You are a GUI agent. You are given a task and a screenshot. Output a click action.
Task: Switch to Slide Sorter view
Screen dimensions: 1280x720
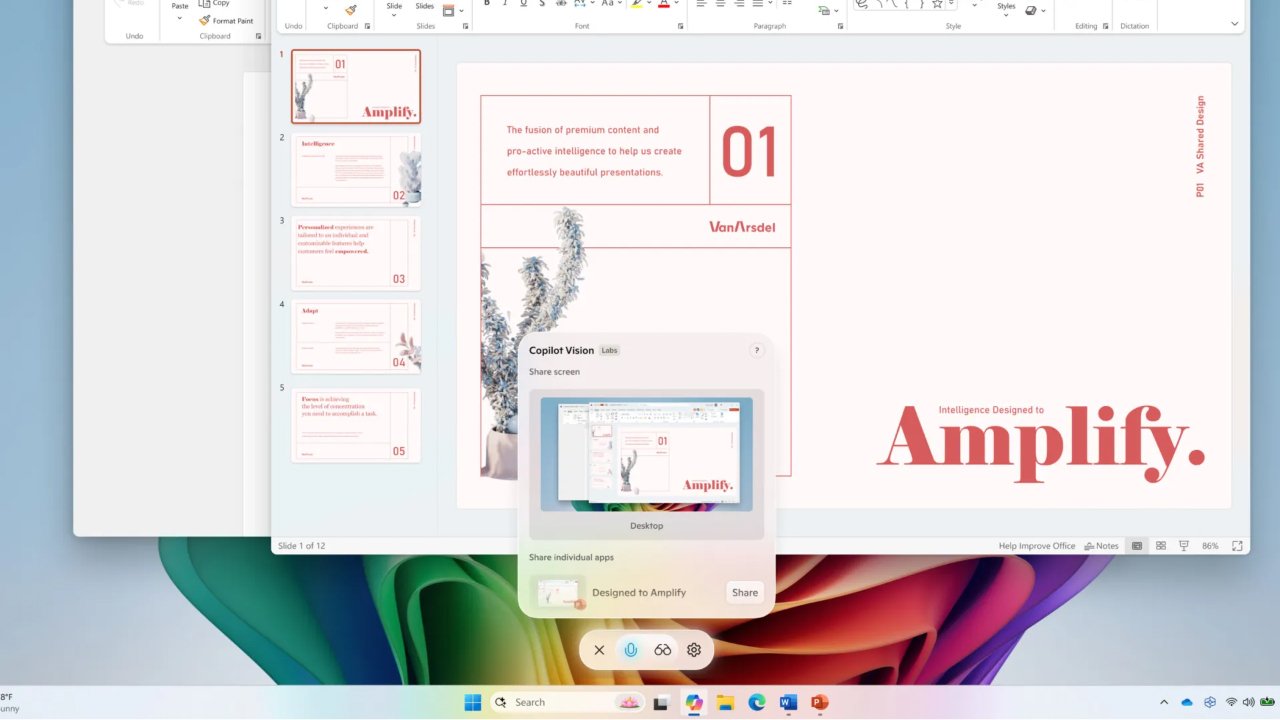[1161, 546]
